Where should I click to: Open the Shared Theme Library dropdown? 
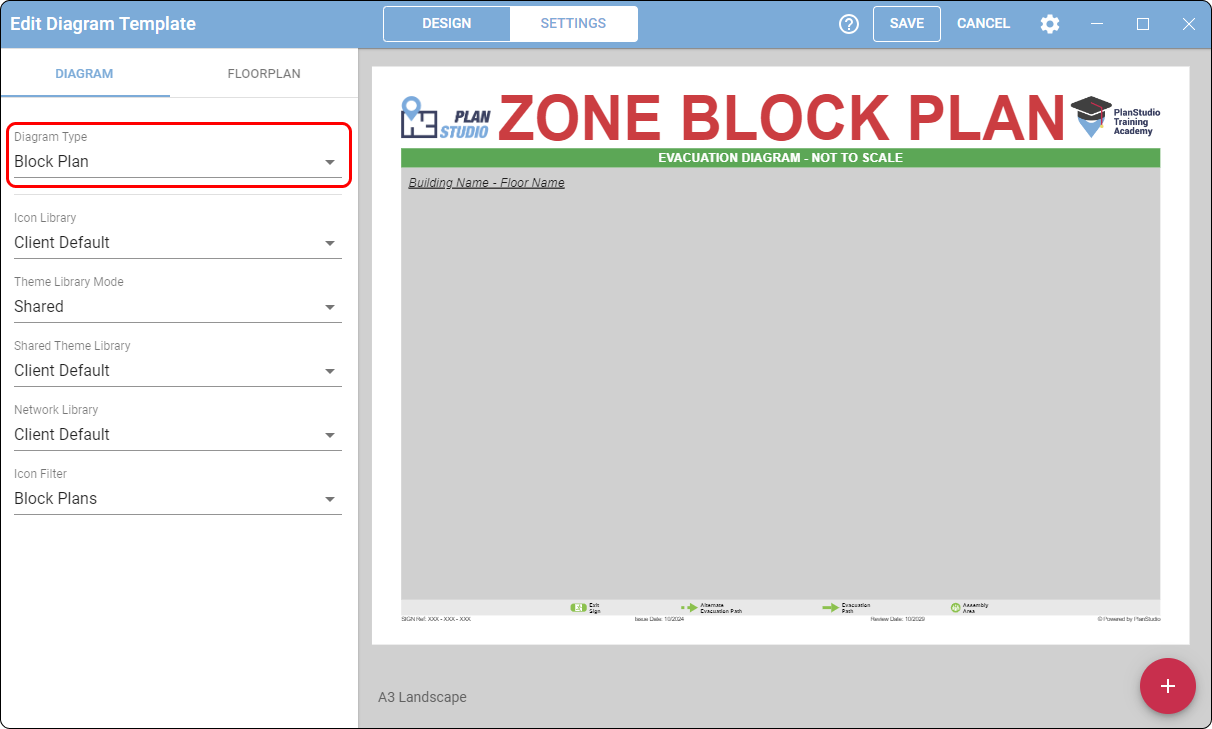pyautogui.click(x=178, y=370)
